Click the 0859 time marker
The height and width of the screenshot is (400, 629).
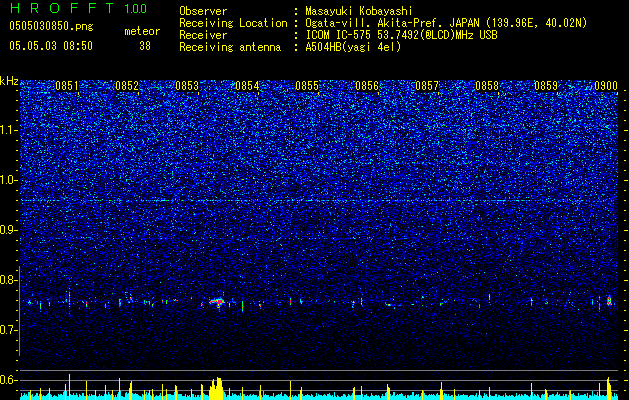point(546,86)
